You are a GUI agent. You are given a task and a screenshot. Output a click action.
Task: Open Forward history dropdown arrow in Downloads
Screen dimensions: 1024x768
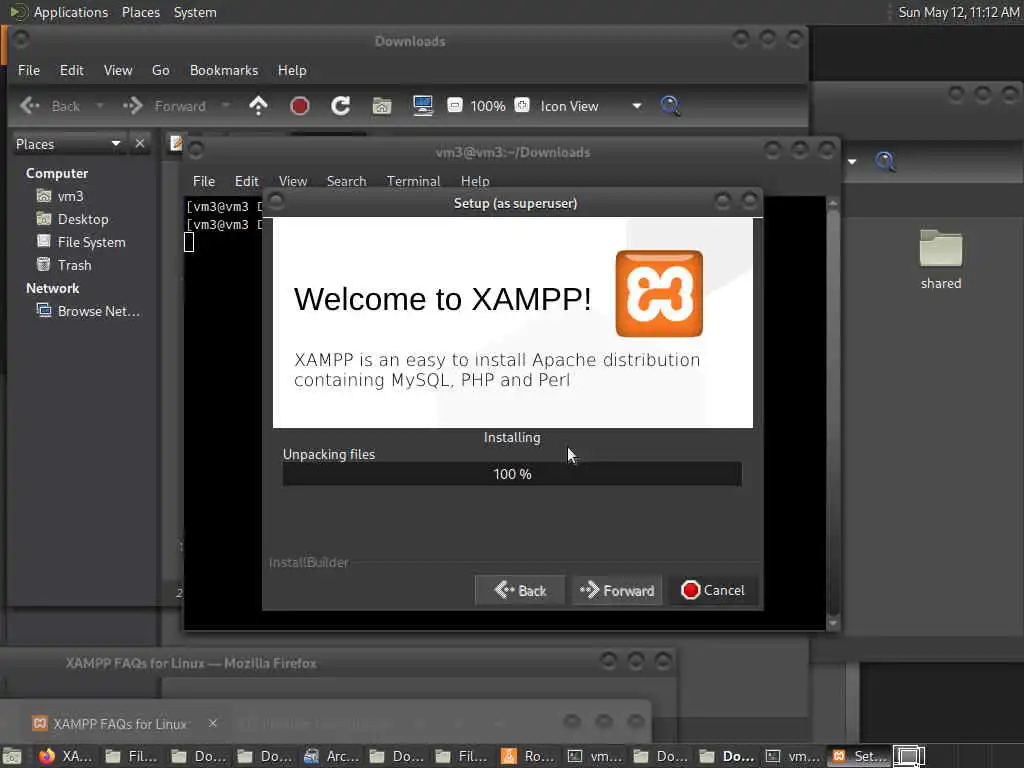click(226, 105)
